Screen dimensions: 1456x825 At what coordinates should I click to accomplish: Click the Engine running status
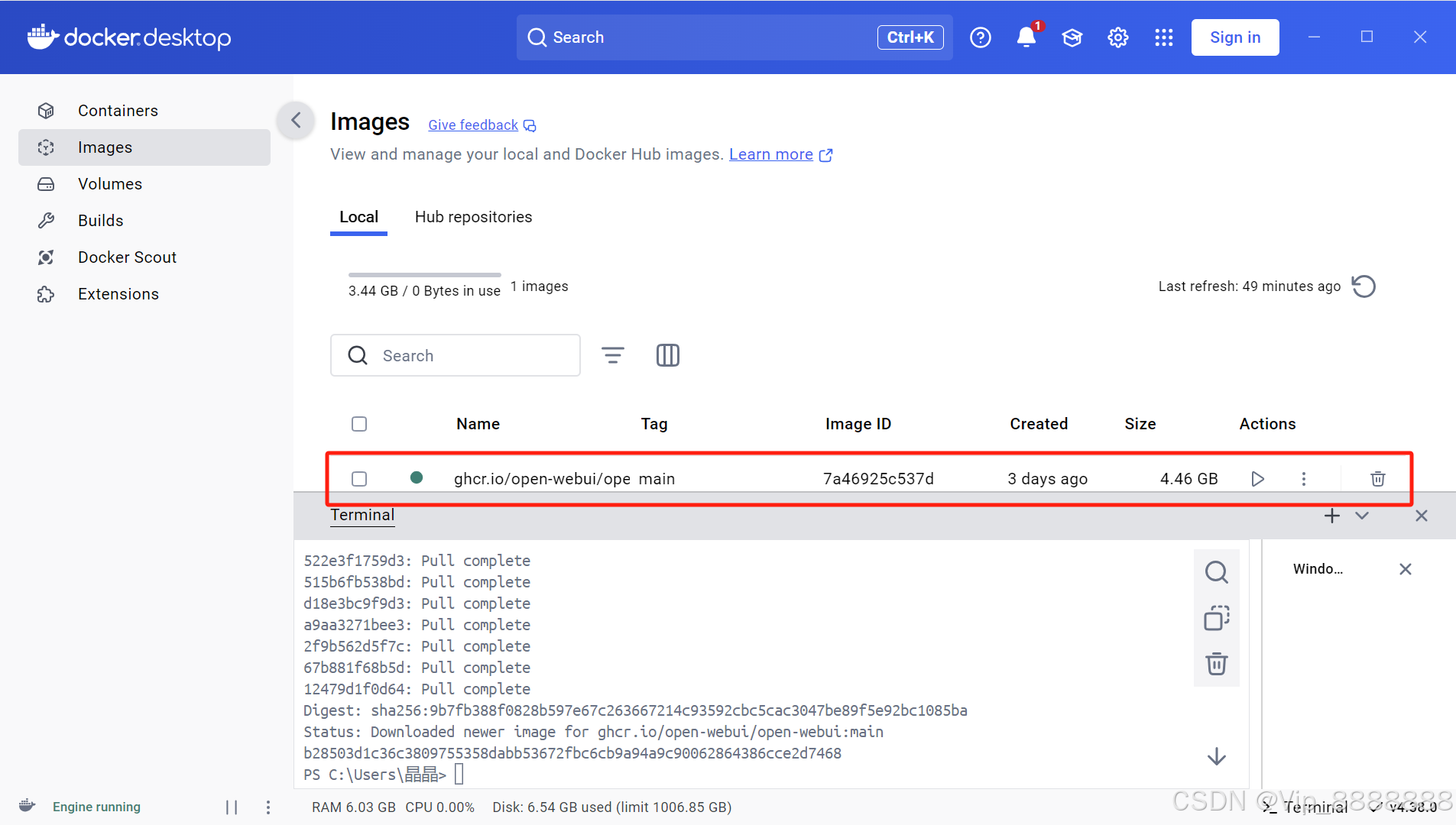[x=96, y=807]
